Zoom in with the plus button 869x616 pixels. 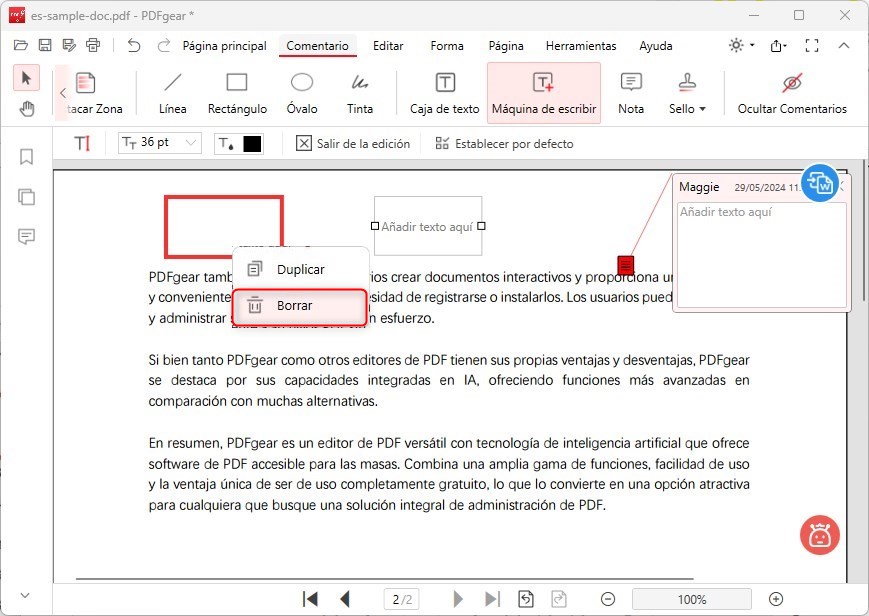(776, 599)
